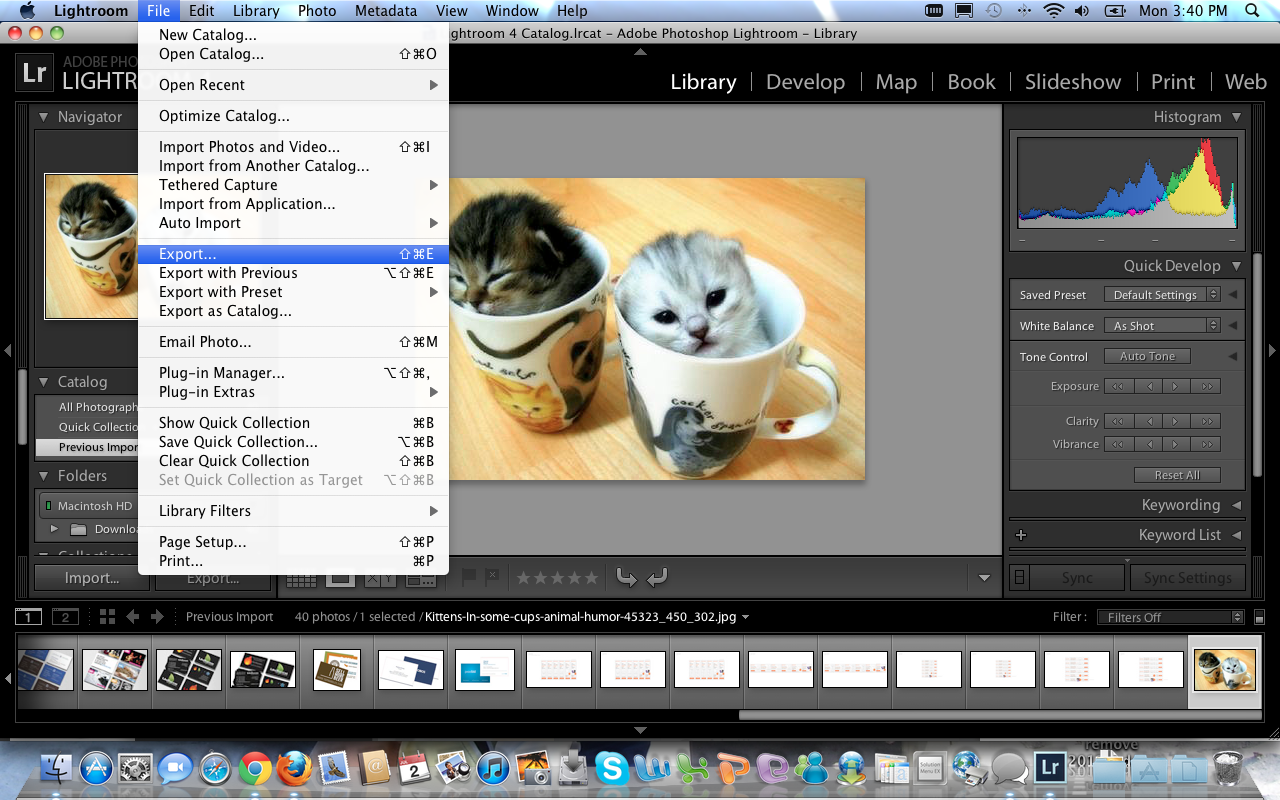Click the plus icon beside Keyword List
This screenshot has height=800, width=1280.
tap(1021, 535)
